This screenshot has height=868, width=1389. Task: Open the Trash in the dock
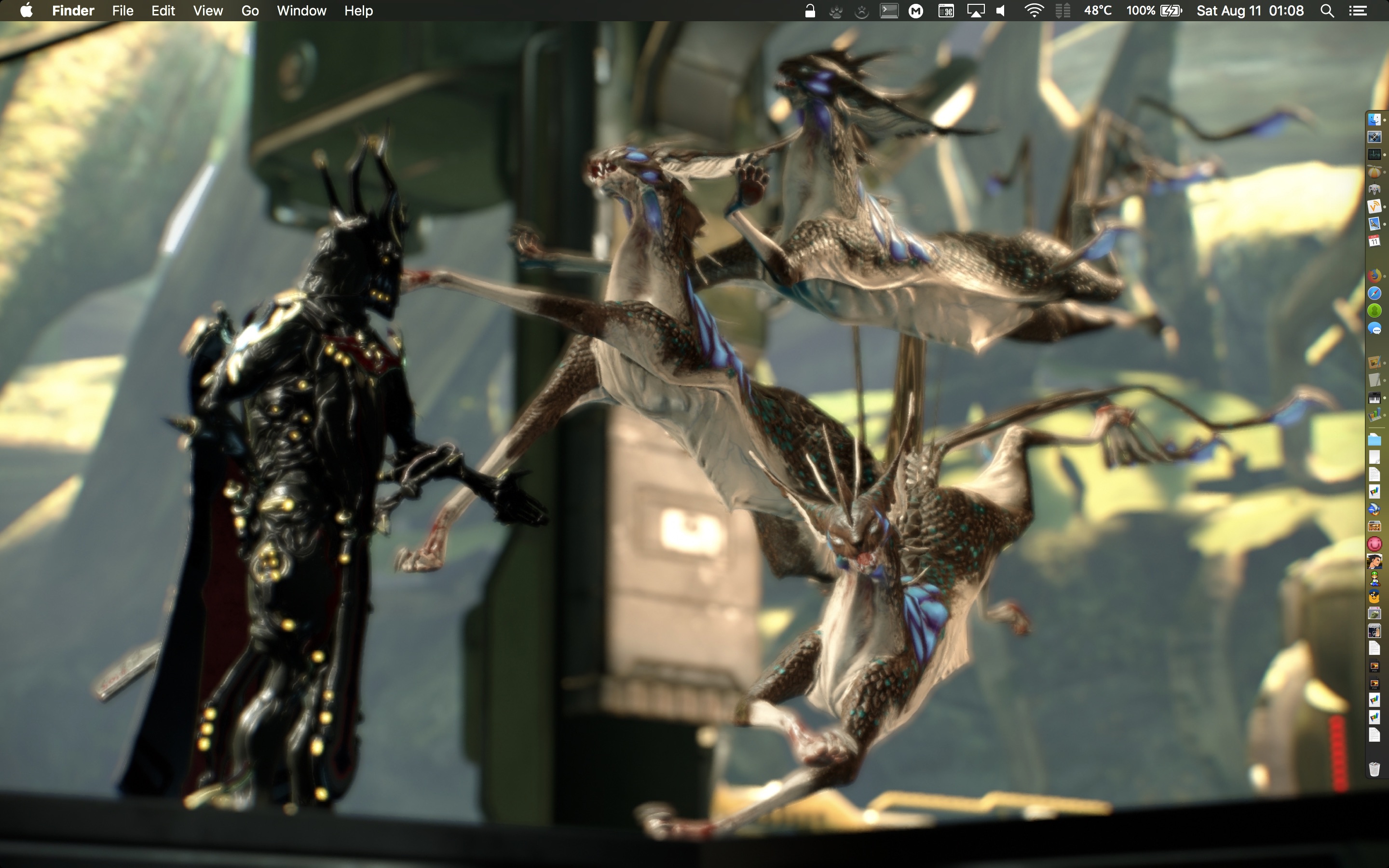(1374, 769)
